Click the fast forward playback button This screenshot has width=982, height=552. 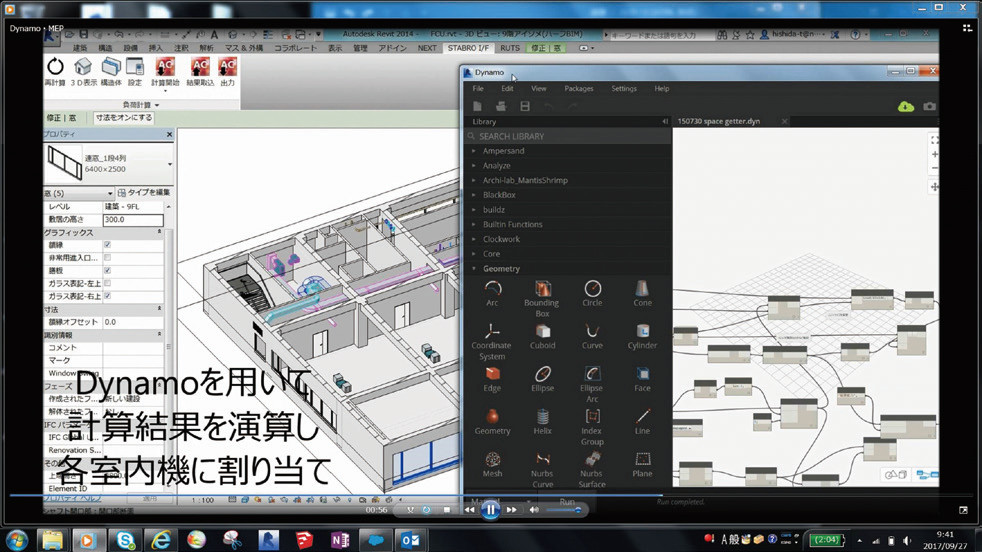(512, 510)
